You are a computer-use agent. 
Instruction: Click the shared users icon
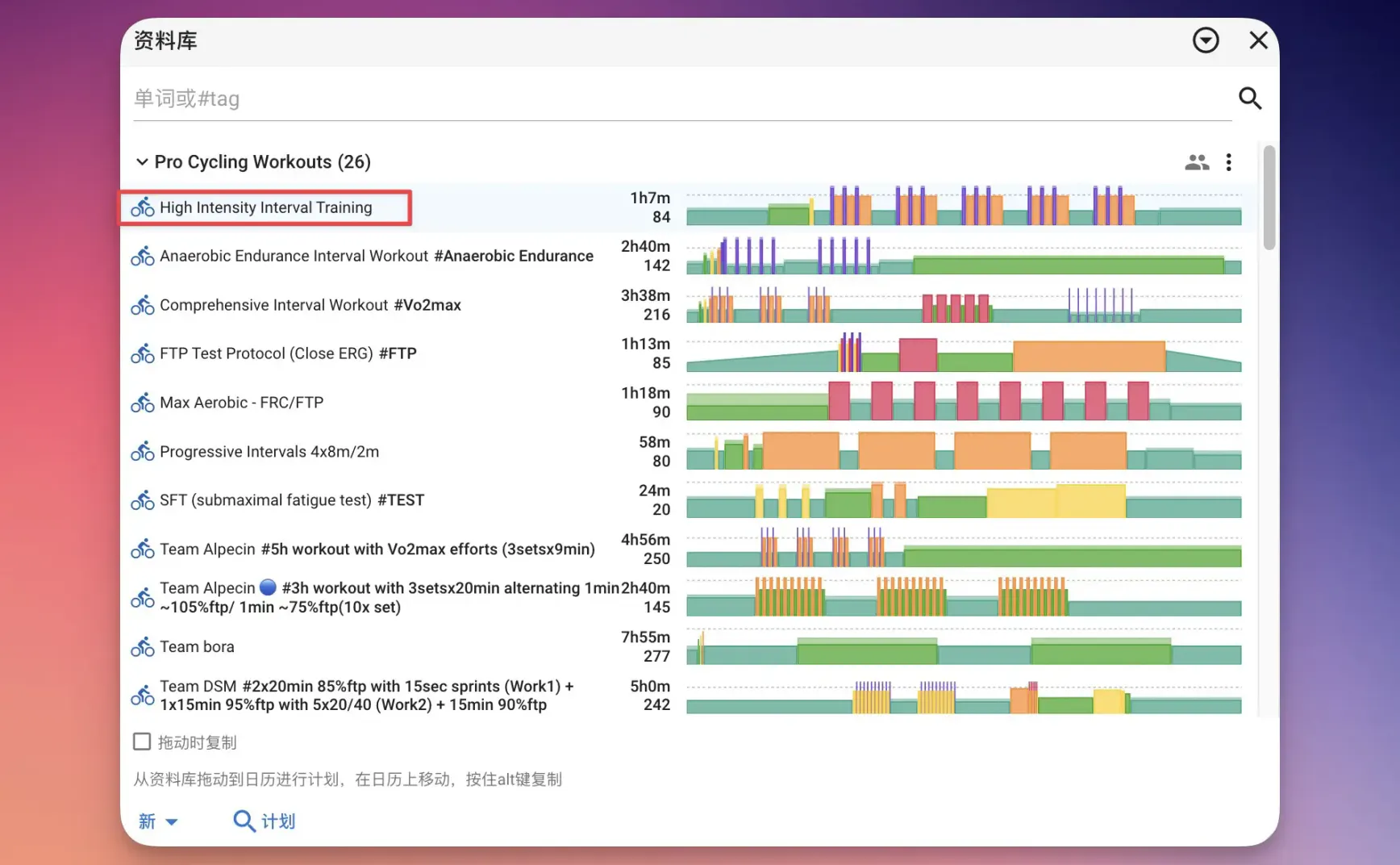[1197, 162]
